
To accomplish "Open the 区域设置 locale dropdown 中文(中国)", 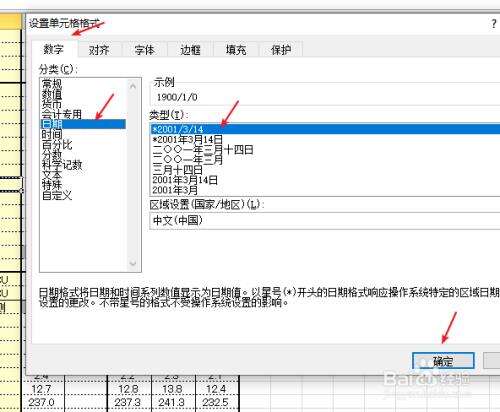I will 325,220.
